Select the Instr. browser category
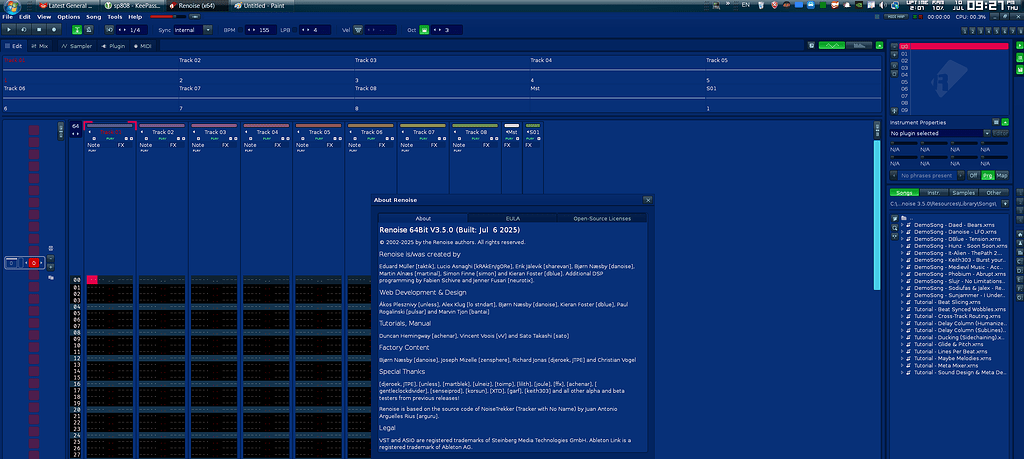This screenshot has height=459, width=1024. pyautogui.click(x=934, y=193)
